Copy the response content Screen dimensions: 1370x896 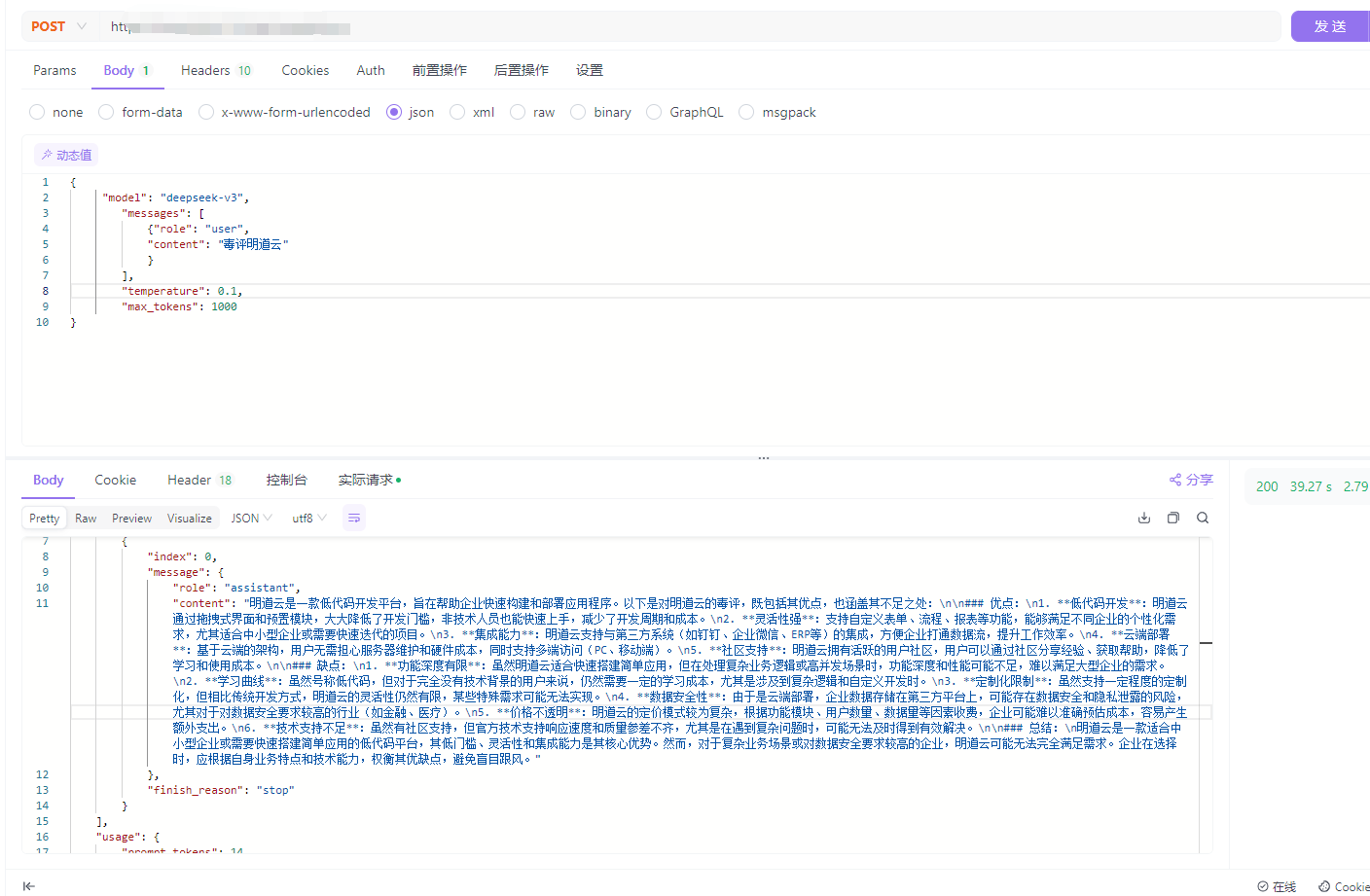pos(1173,519)
